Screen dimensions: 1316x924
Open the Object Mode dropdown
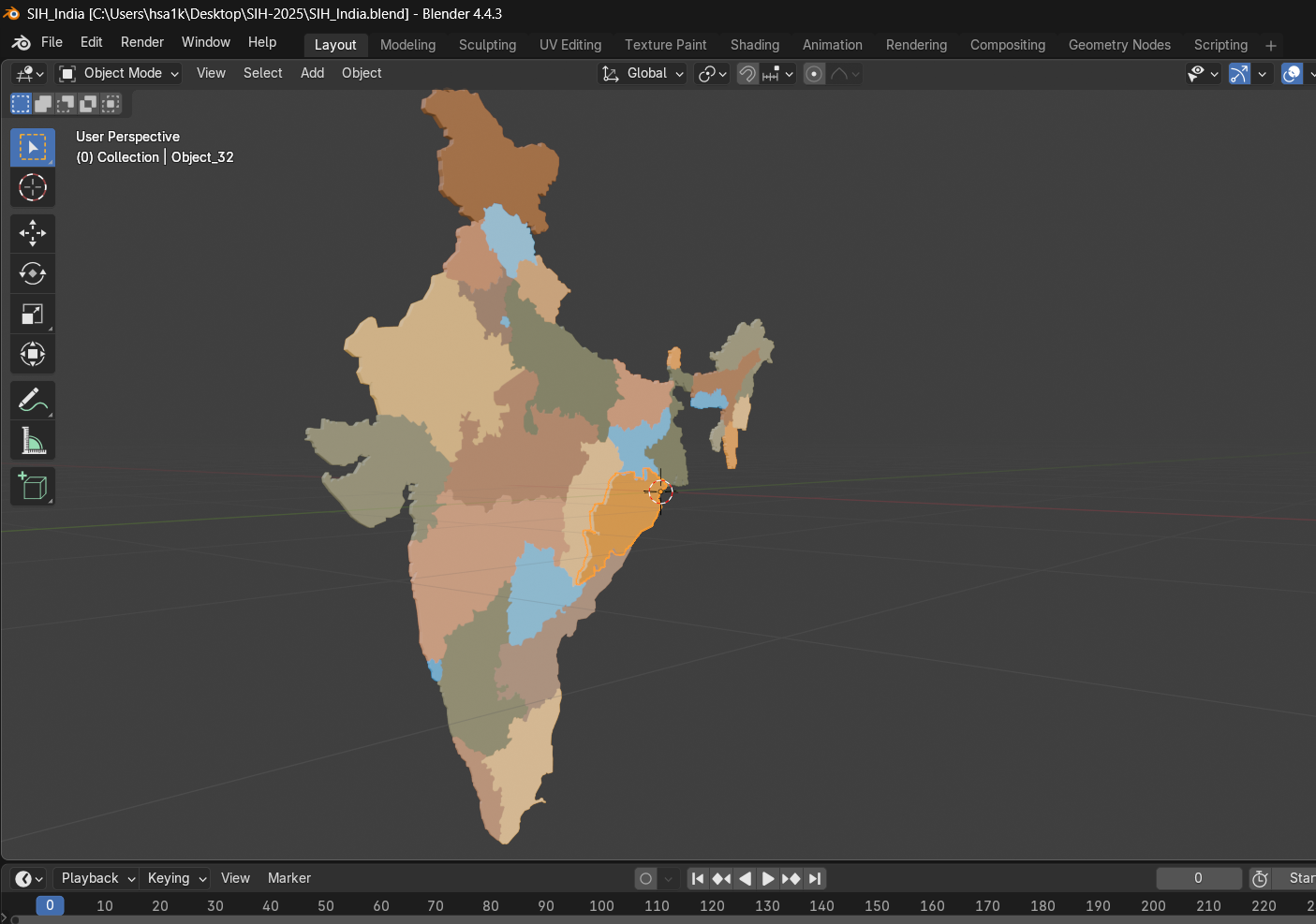click(x=118, y=73)
